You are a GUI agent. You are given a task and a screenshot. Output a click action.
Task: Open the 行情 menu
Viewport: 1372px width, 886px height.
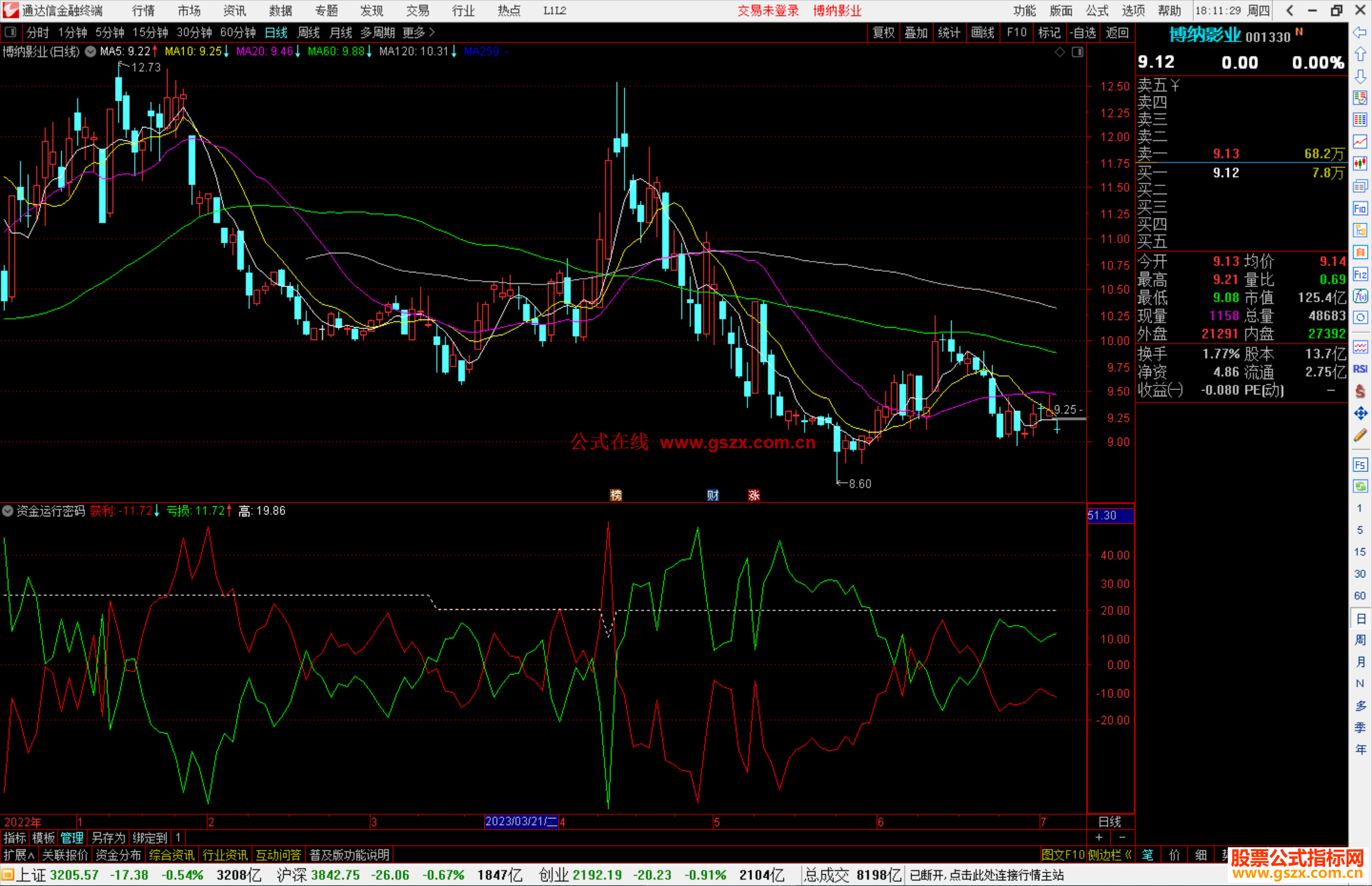click(143, 11)
